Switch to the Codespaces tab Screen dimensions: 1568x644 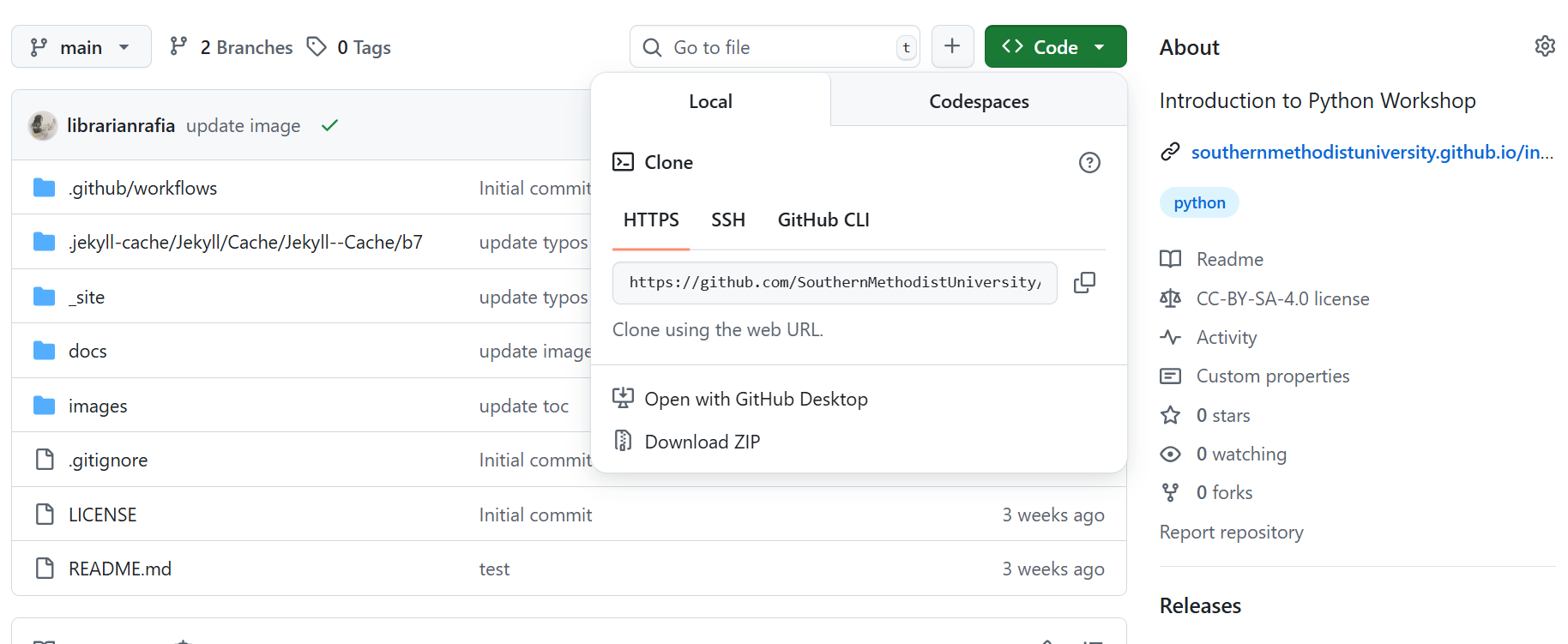coord(979,101)
